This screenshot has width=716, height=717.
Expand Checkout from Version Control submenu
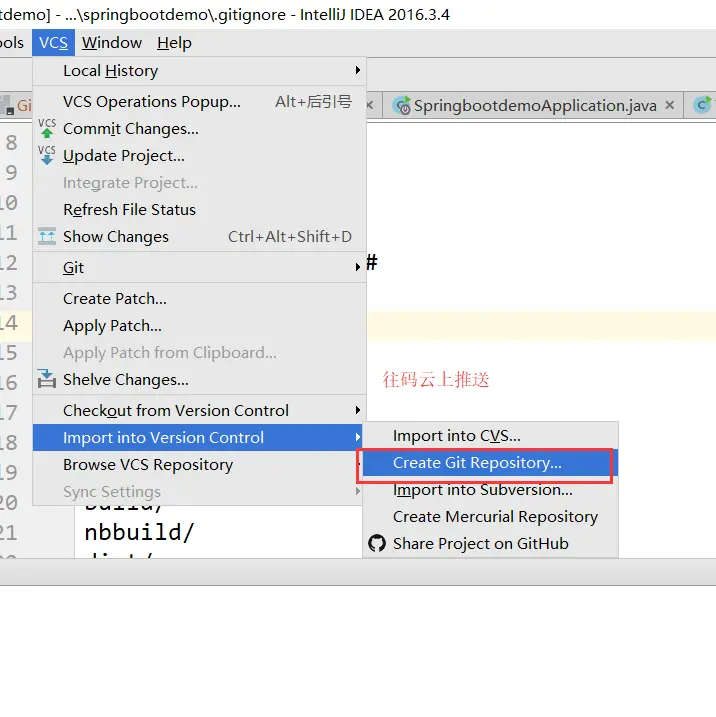click(x=199, y=411)
